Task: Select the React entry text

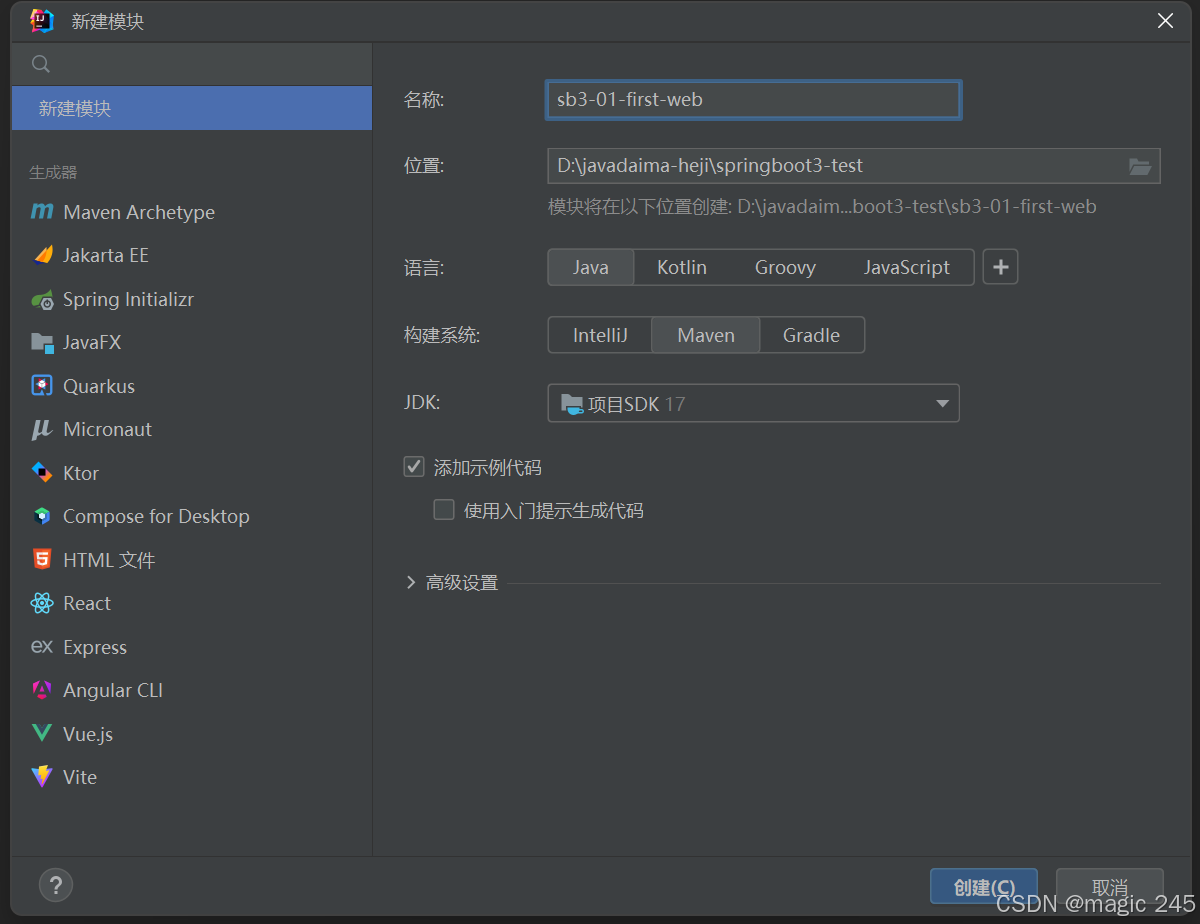Action: (x=87, y=603)
